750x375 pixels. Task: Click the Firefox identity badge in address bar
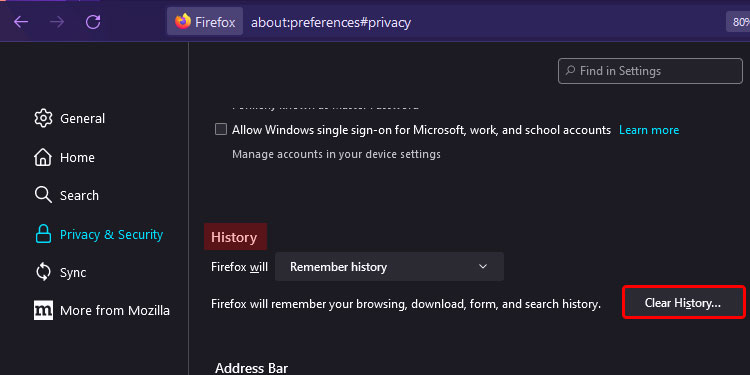pos(205,22)
